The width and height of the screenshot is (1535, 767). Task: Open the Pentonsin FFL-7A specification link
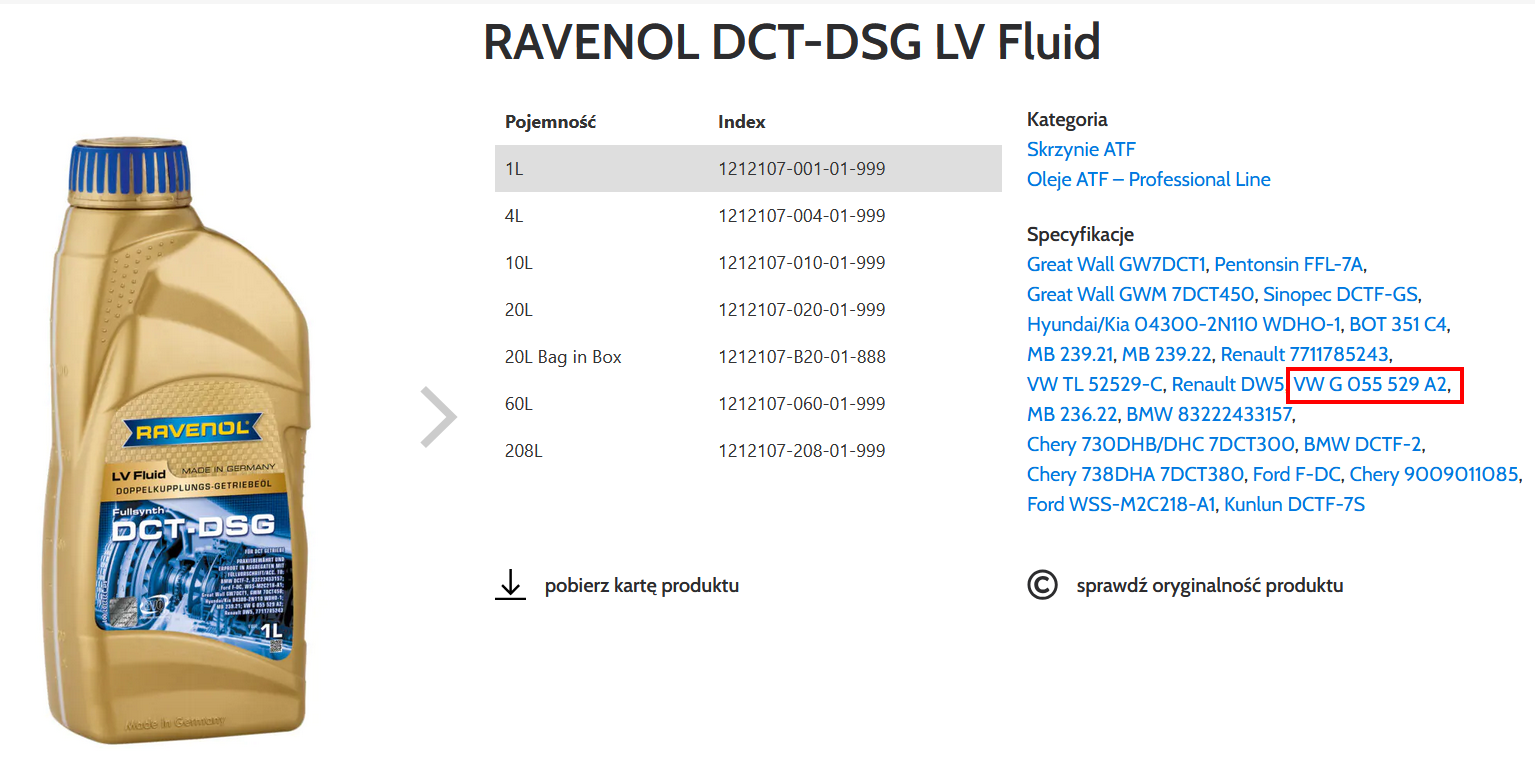point(1288,265)
